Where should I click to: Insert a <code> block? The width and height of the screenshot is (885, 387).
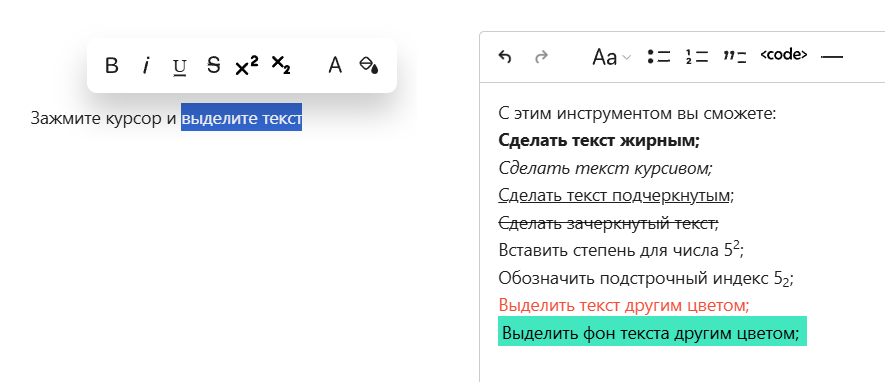pos(784,55)
